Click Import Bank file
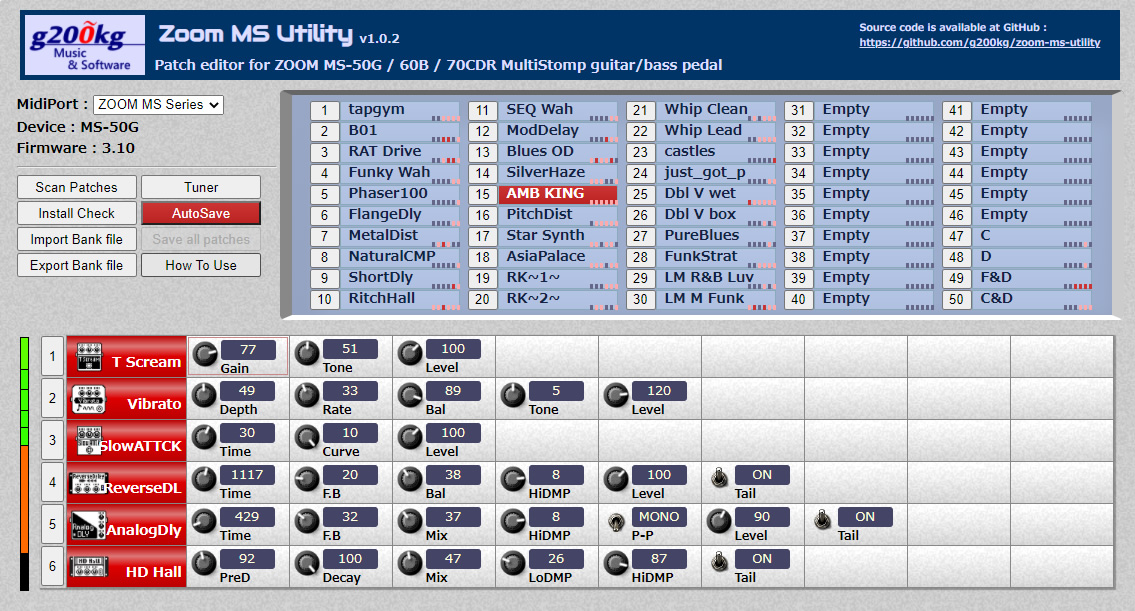1135x611 pixels. coord(77,240)
